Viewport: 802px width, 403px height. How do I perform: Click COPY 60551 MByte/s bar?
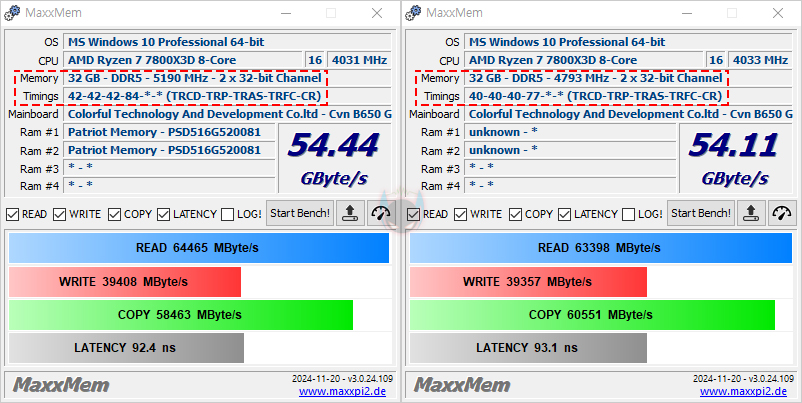592,315
